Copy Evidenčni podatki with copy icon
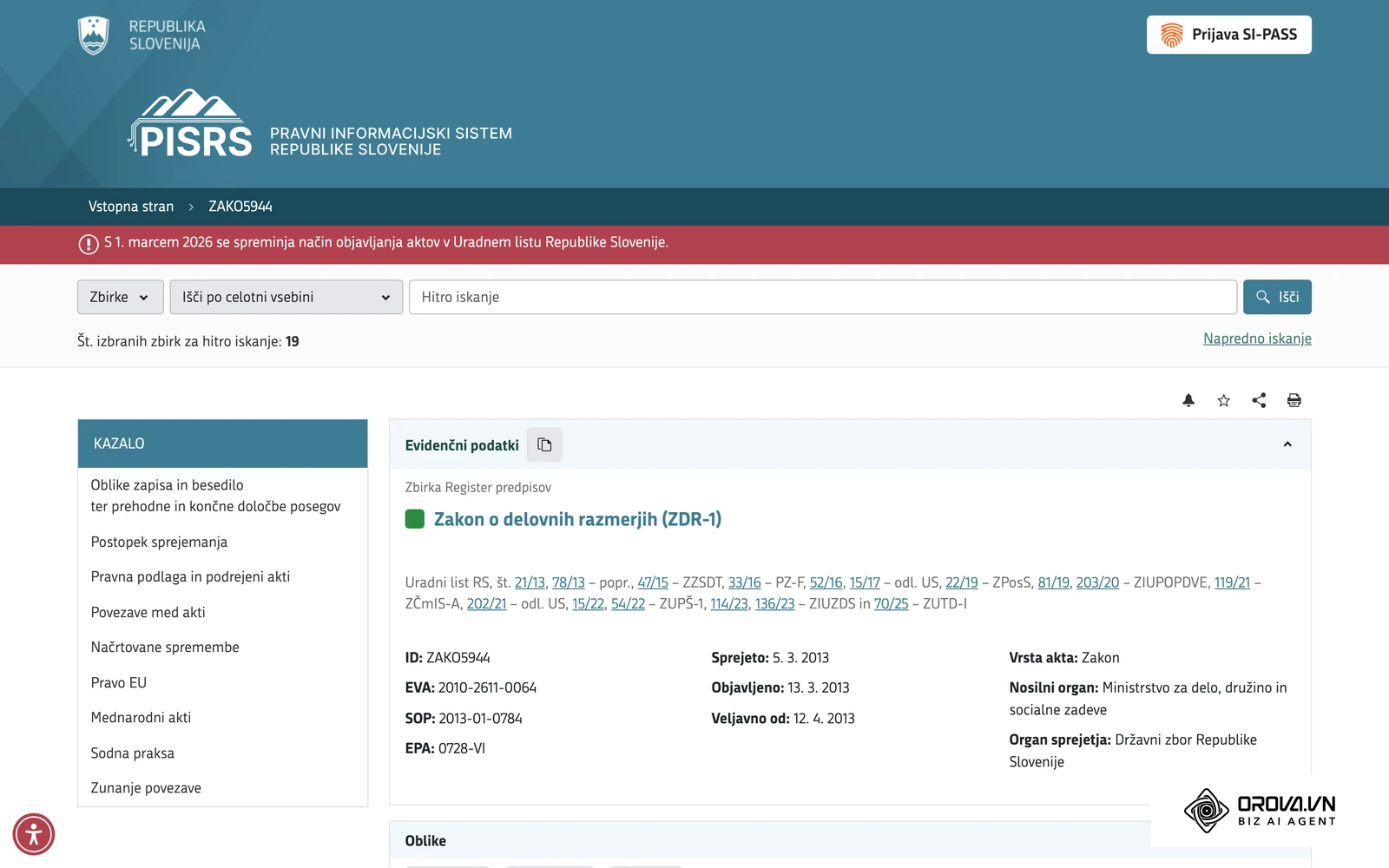This screenshot has height=868, width=1389. pos(544,444)
